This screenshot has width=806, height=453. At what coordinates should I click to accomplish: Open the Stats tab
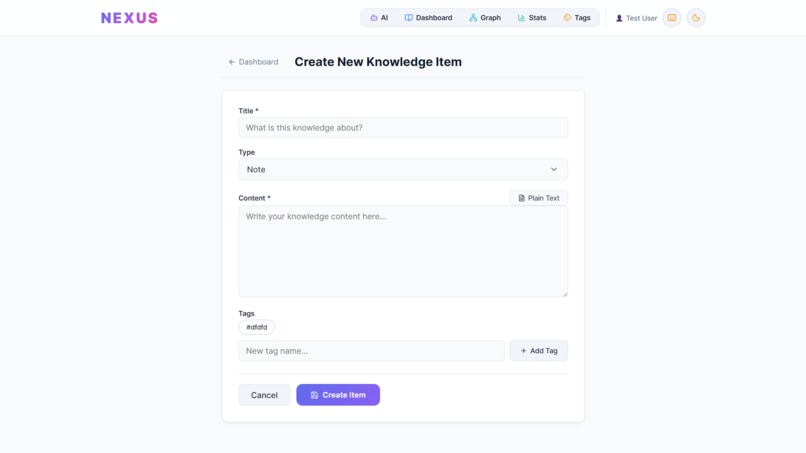click(x=532, y=17)
